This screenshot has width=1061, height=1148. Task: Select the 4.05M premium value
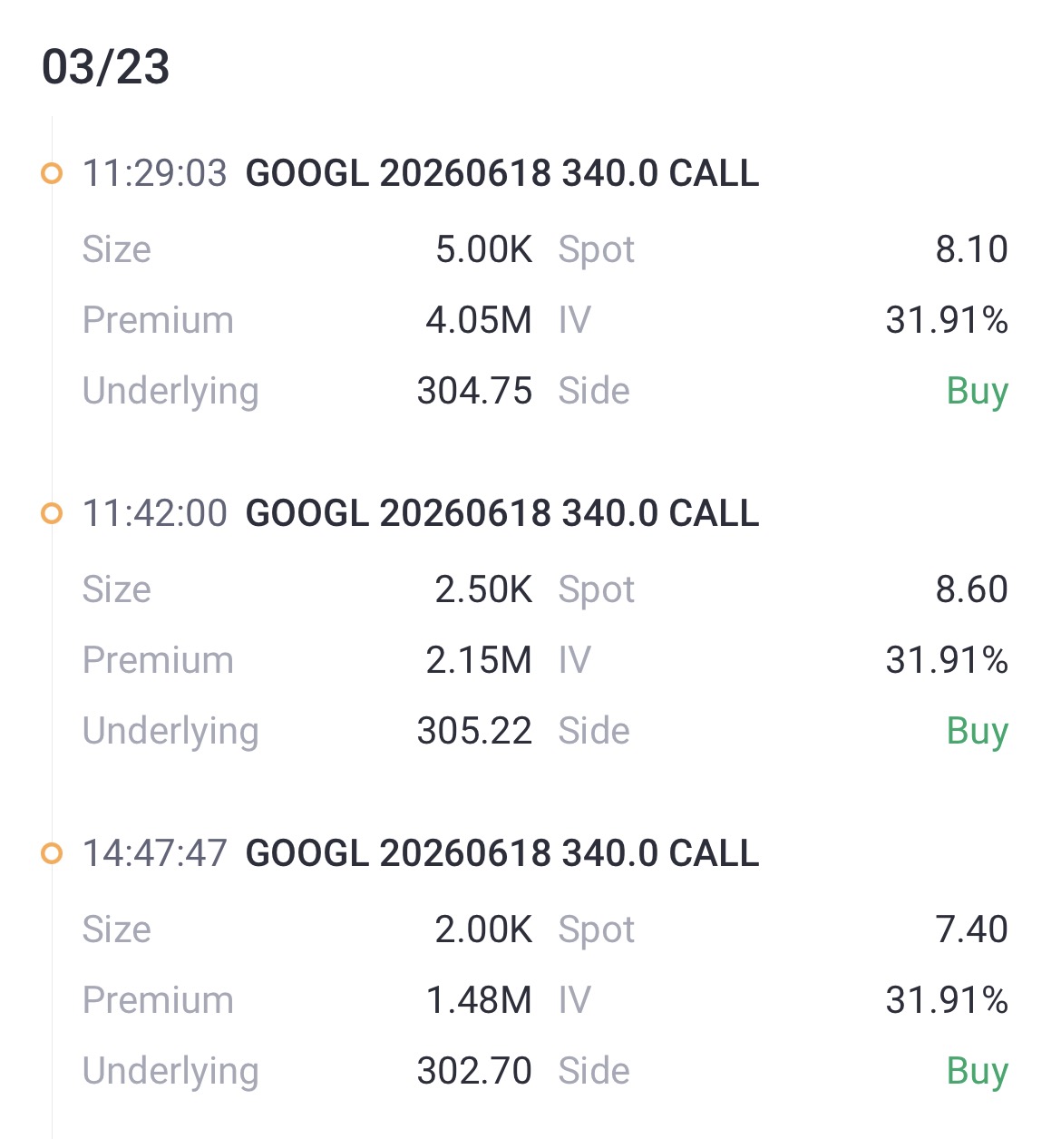479,320
